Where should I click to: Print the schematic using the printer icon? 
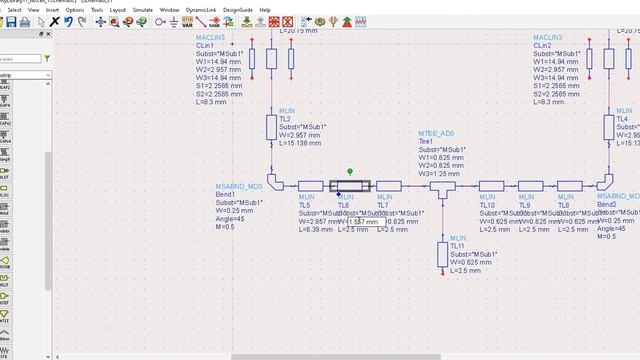pyautogui.click(x=25, y=22)
